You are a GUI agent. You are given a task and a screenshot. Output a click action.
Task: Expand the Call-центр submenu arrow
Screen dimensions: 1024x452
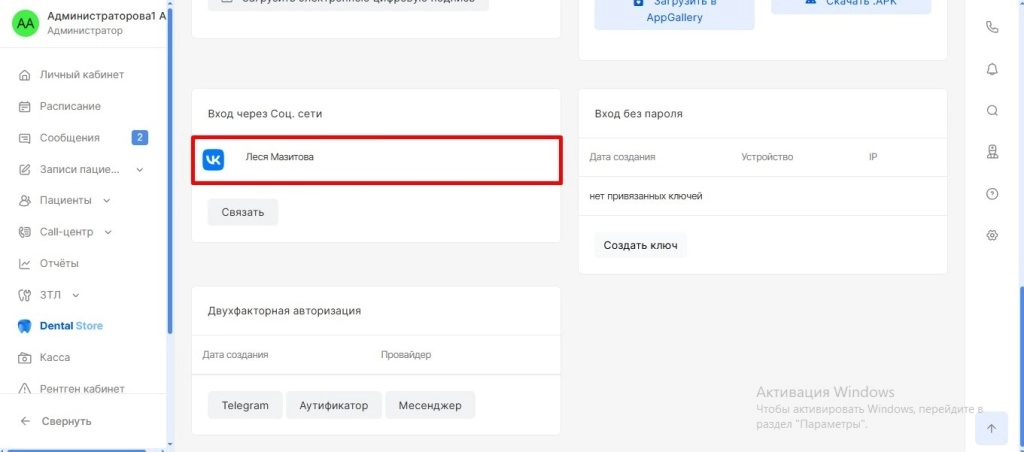[109, 232]
